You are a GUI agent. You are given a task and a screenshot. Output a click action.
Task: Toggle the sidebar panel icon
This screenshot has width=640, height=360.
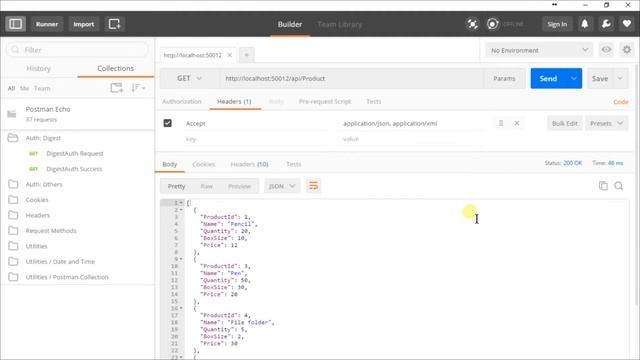[x=16, y=24]
